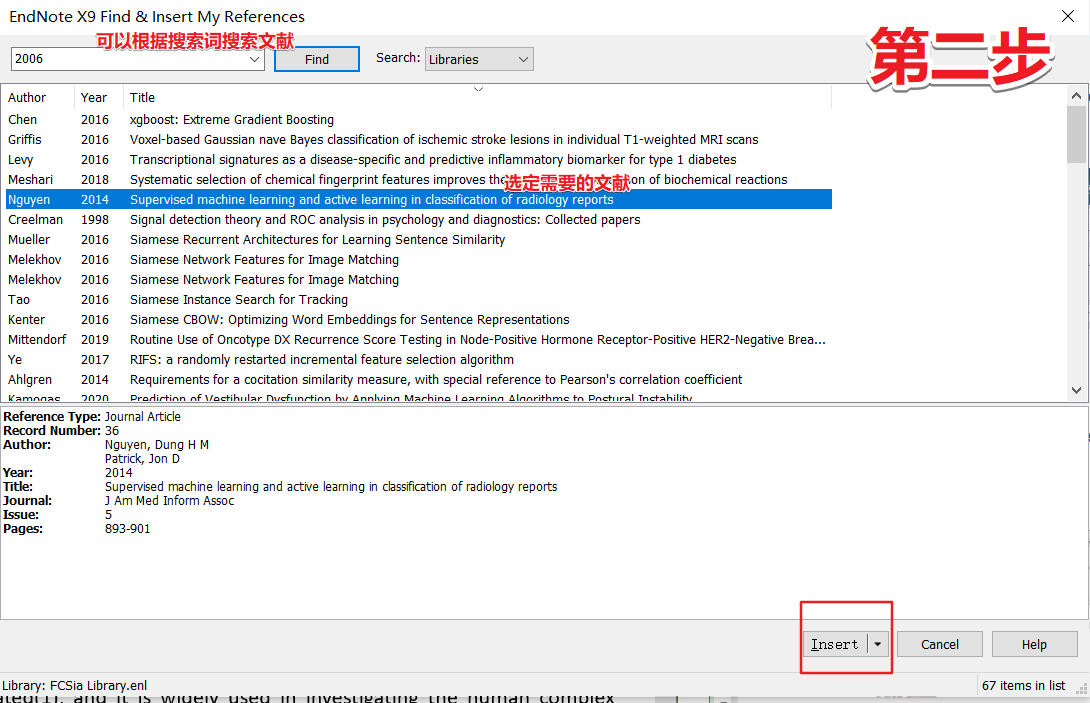This screenshot has height=703, width=1090.
Task: Click scrollbar up arrow in reference list
Action: tap(1076, 96)
